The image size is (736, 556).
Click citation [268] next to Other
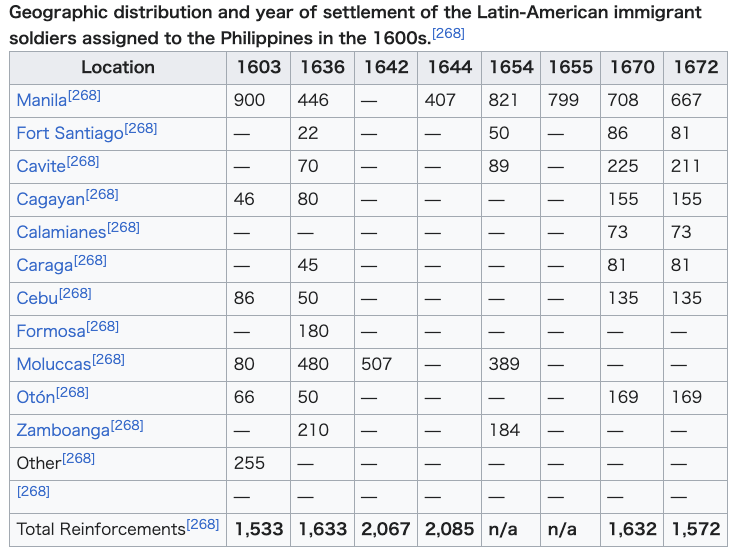click(x=78, y=458)
